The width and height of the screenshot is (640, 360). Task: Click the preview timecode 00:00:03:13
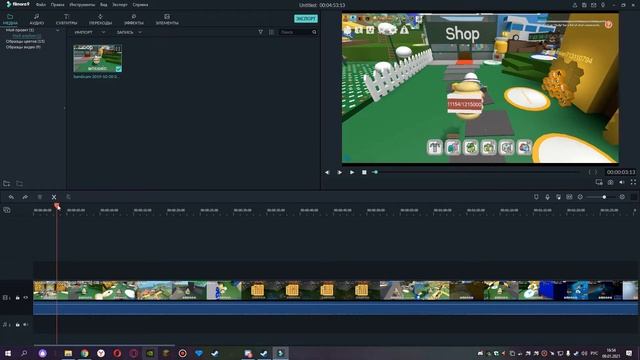point(621,172)
